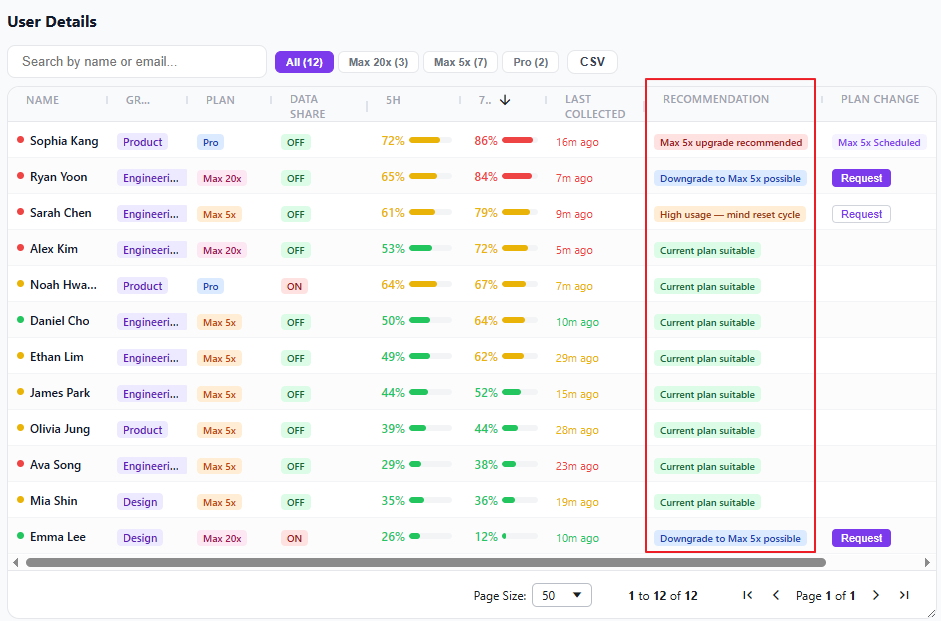
Task: Go to the first page icon
Action: (747, 595)
